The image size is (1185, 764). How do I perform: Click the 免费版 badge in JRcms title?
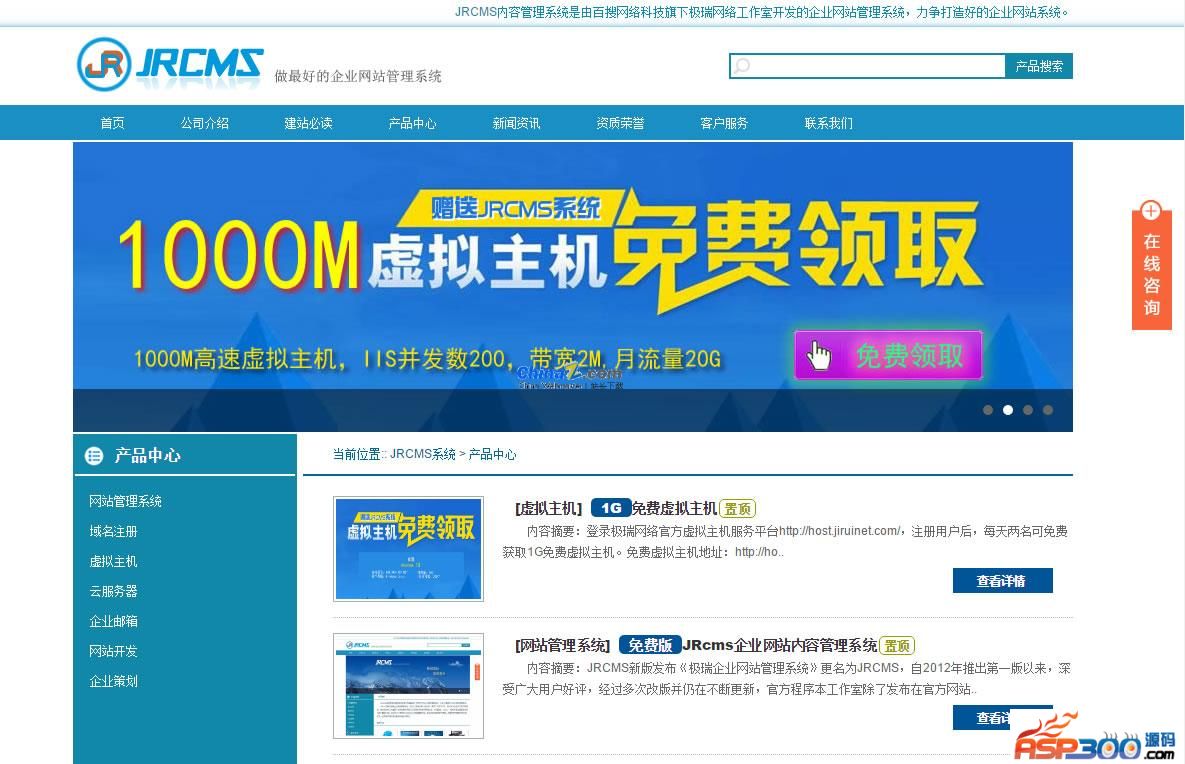pos(650,645)
